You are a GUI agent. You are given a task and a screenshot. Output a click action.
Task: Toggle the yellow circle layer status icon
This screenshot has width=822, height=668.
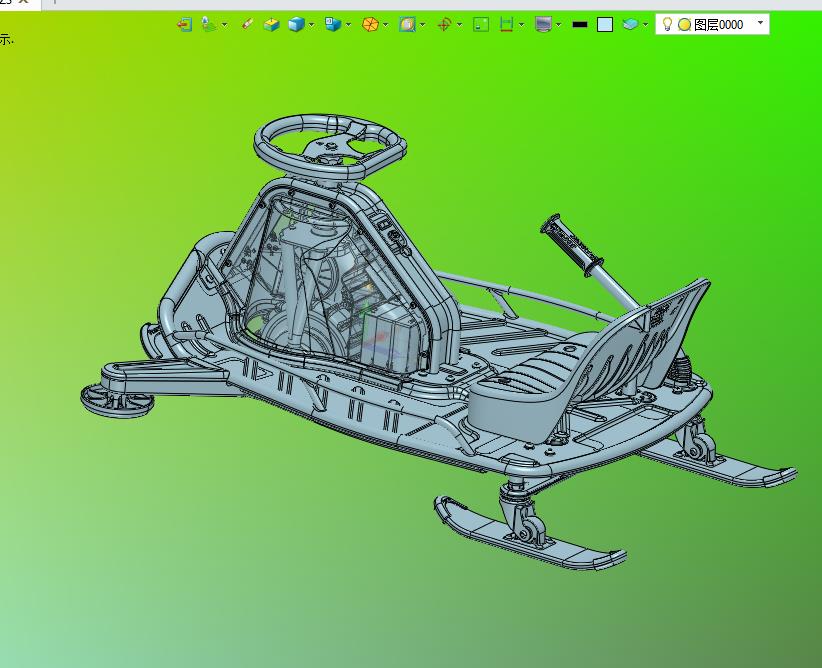coord(684,24)
